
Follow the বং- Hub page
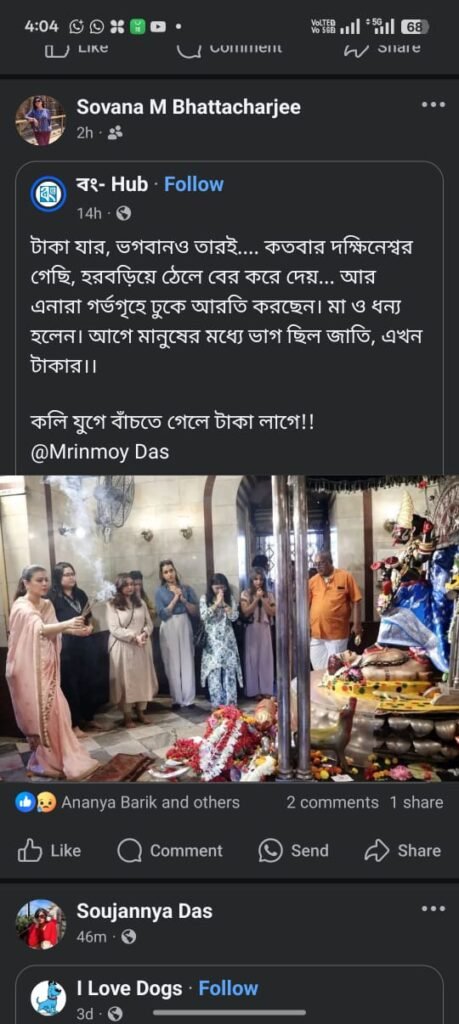(194, 184)
